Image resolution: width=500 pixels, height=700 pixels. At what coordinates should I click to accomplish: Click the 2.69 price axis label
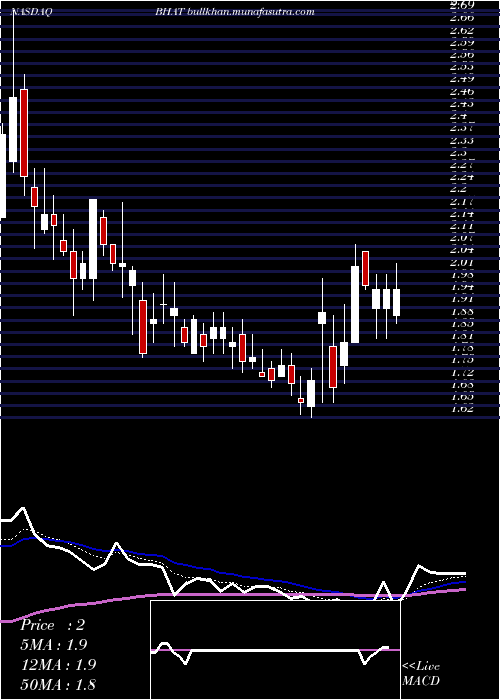coord(462,5)
